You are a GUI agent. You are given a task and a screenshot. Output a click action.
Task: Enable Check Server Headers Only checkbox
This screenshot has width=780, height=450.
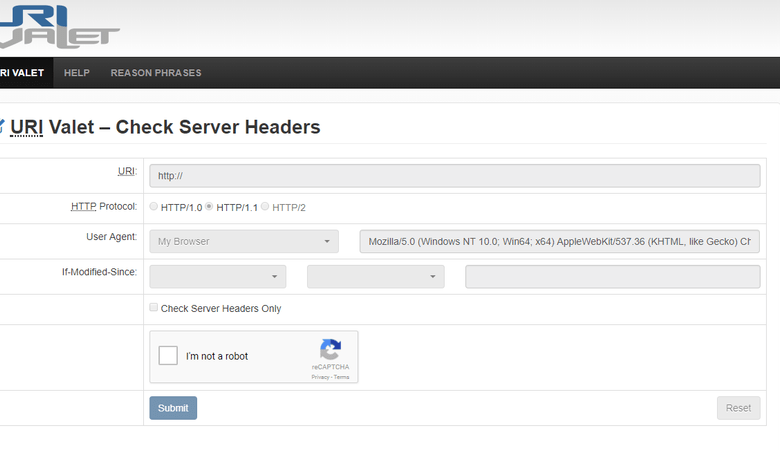pos(154,307)
